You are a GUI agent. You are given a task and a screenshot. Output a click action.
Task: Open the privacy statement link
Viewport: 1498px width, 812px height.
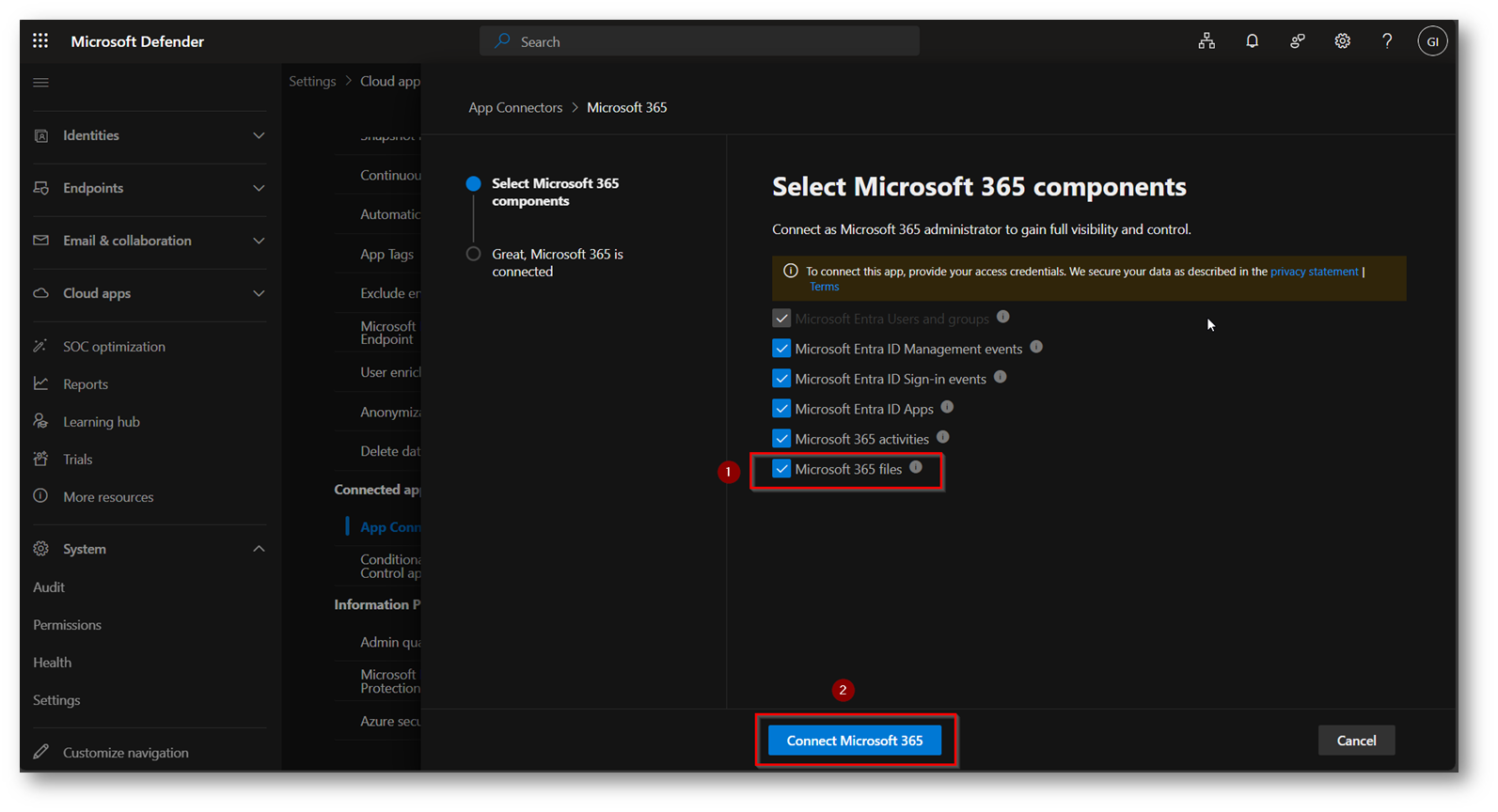1314,272
